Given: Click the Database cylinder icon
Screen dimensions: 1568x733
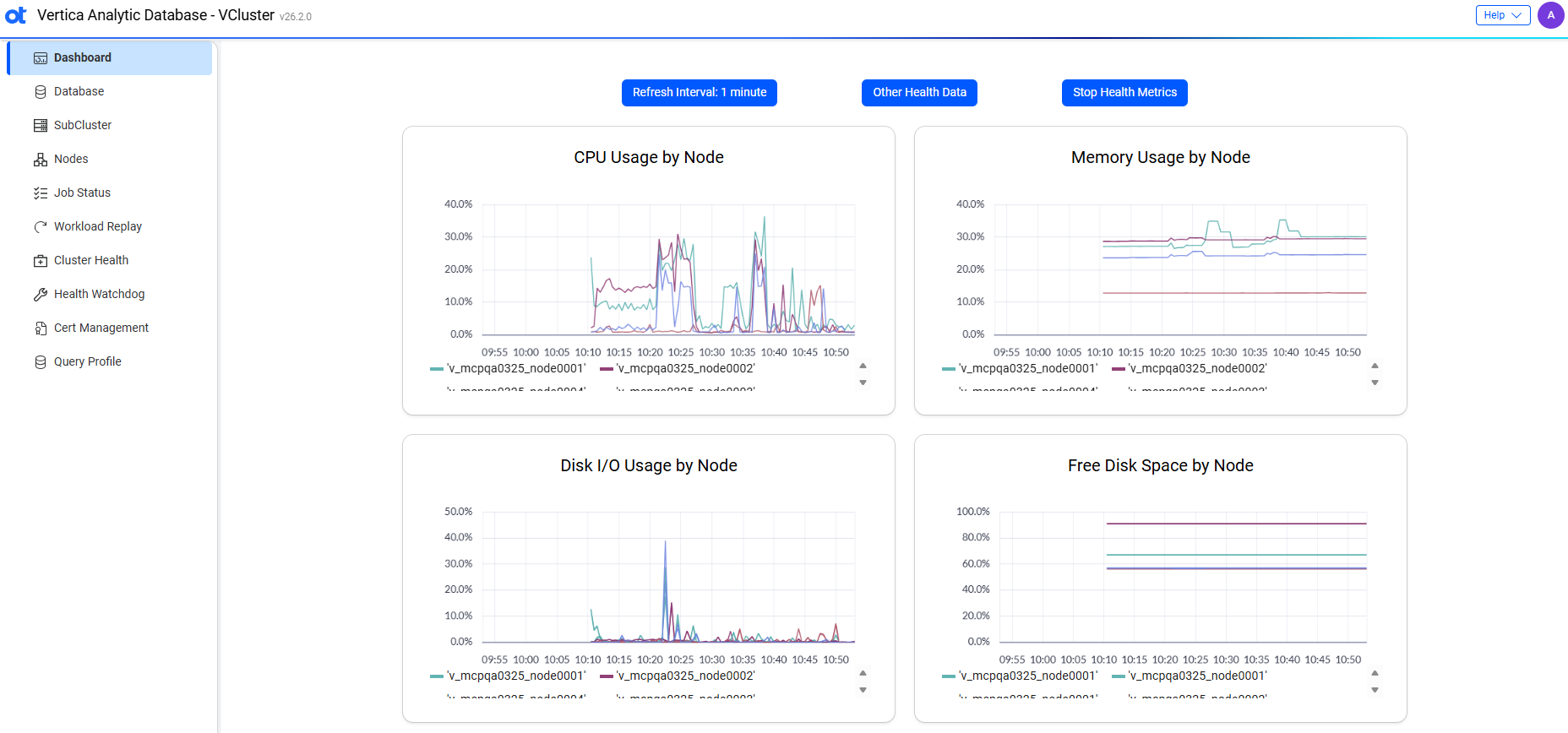Looking at the screenshot, I should coord(41,91).
